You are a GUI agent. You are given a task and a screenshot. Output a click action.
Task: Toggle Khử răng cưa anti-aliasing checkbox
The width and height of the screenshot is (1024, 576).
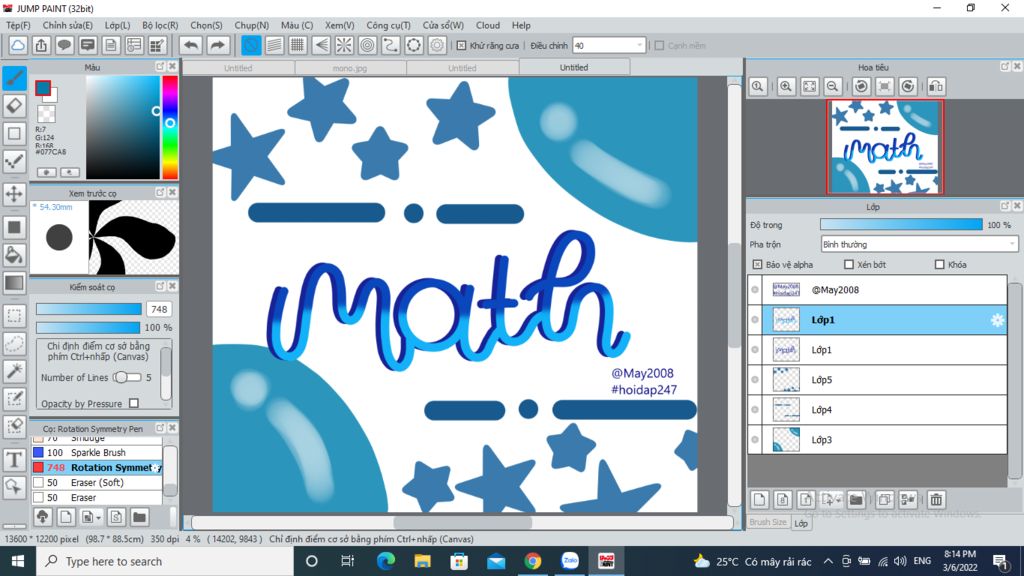[x=462, y=46]
